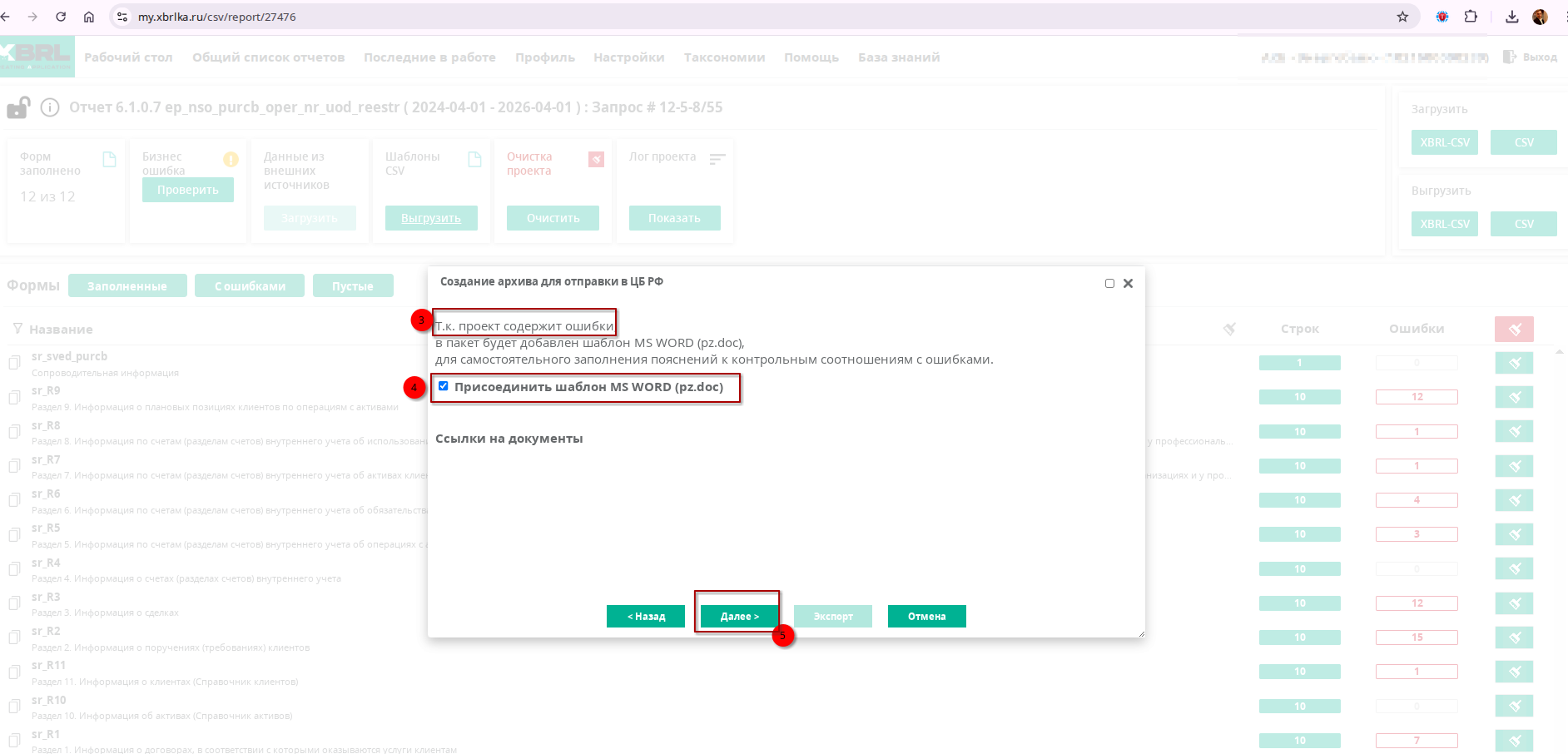Click the sr_R9 error count 12
Screen dimensions: 1568x754
[1417, 397]
